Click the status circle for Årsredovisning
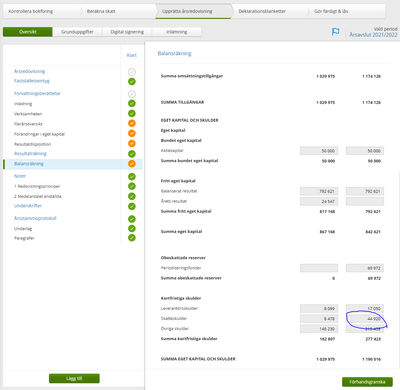The height and width of the screenshot is (390, 400). [x=132, y=72]
